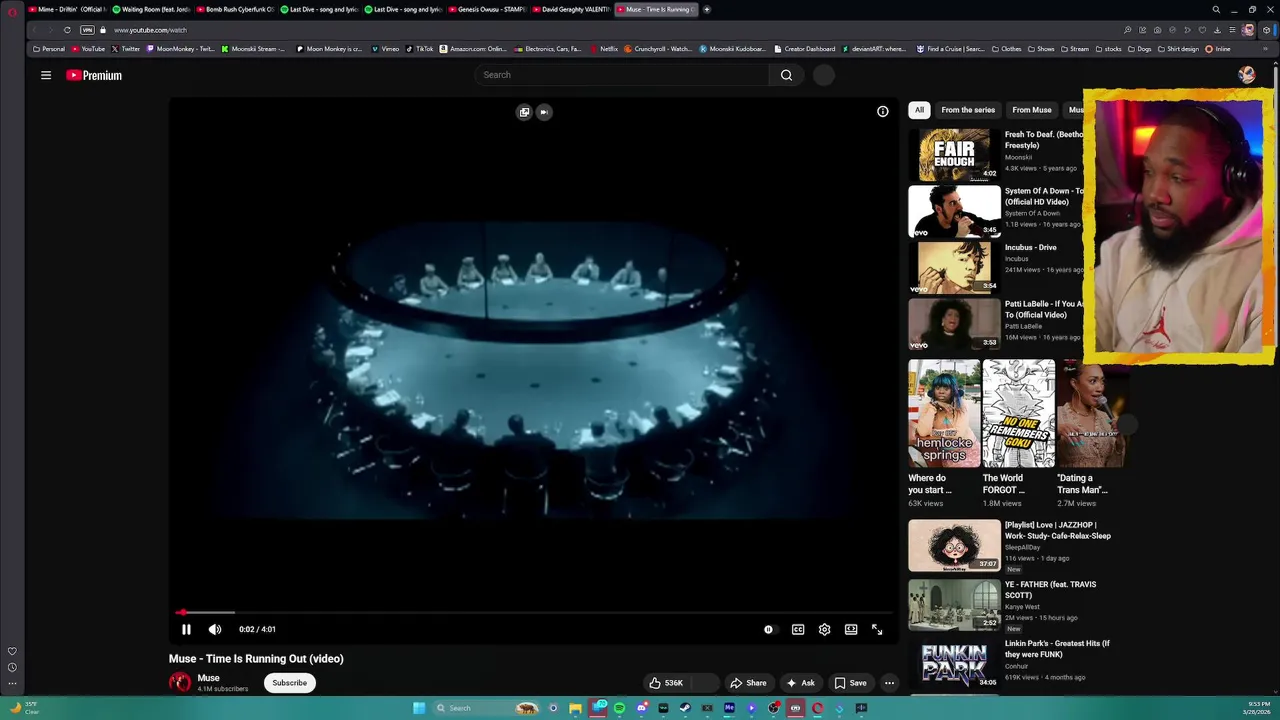Click the Ask button under the video
Image resolution: width=1280 pixels, height=720 pixels.
click(800, 683)
